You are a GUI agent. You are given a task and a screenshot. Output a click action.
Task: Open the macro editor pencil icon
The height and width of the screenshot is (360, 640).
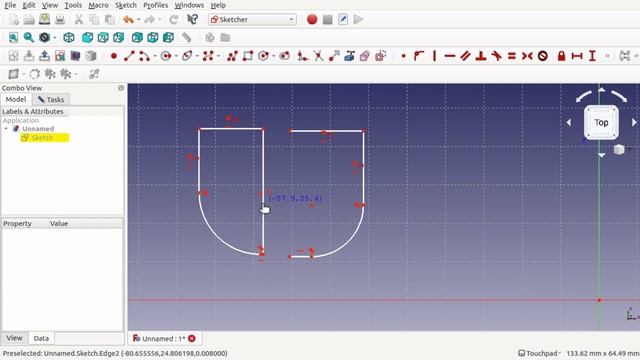343,19
